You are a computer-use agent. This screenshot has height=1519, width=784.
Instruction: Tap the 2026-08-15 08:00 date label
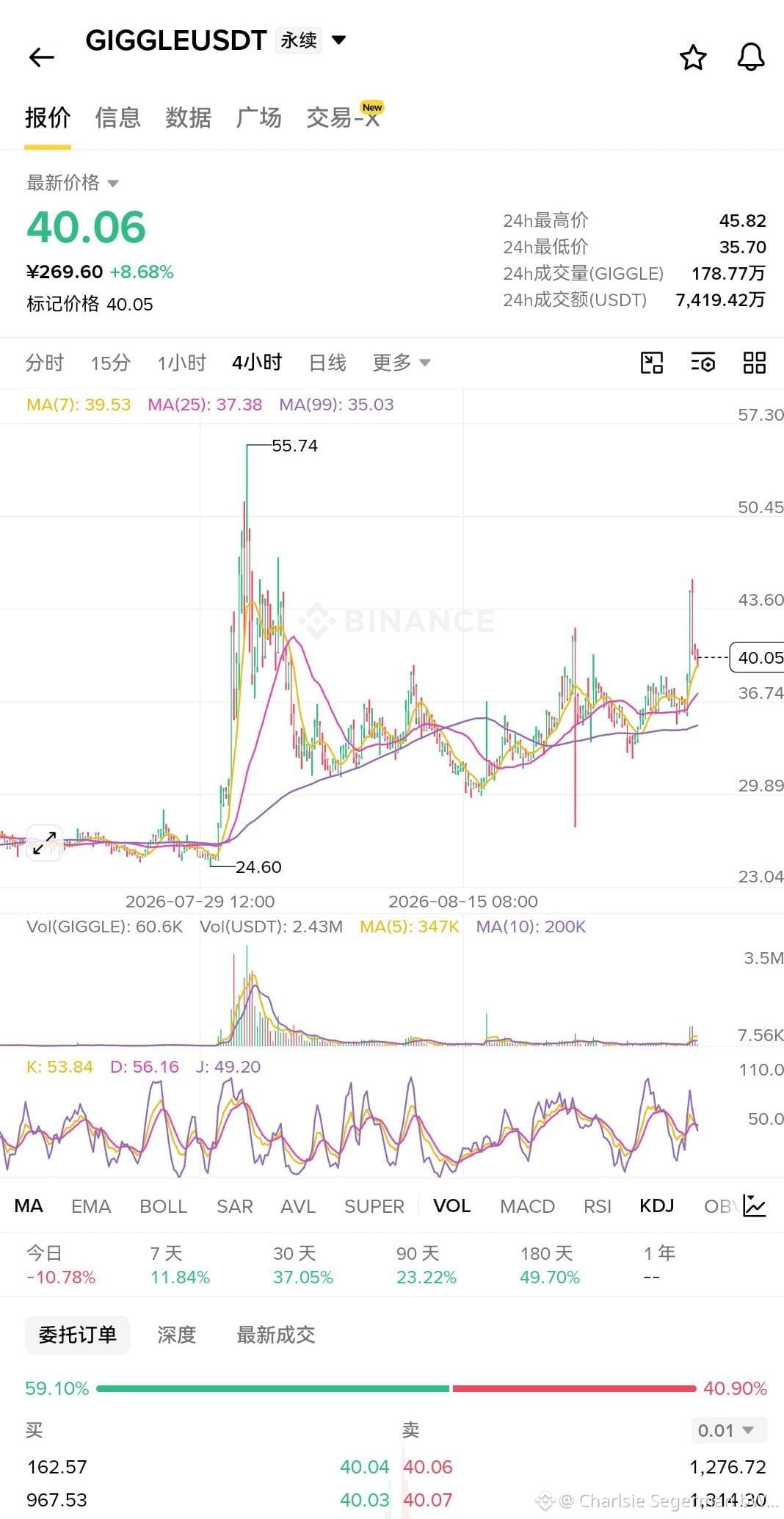(x=463, y=902)
